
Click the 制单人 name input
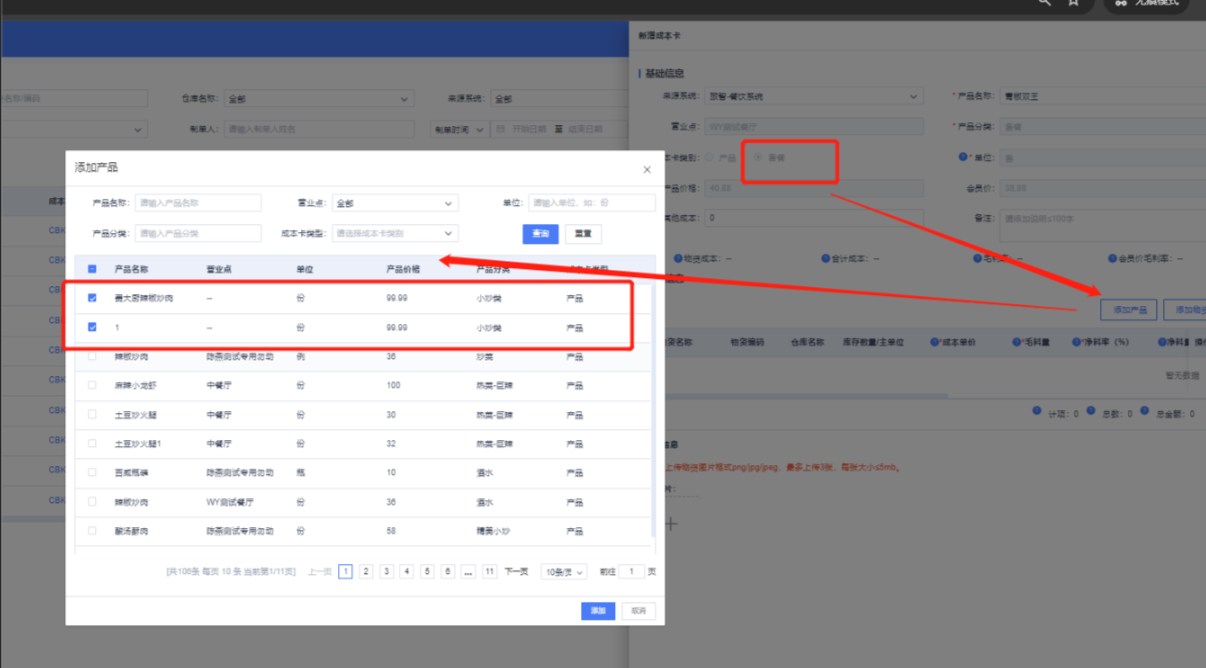[x=319, y=129]
